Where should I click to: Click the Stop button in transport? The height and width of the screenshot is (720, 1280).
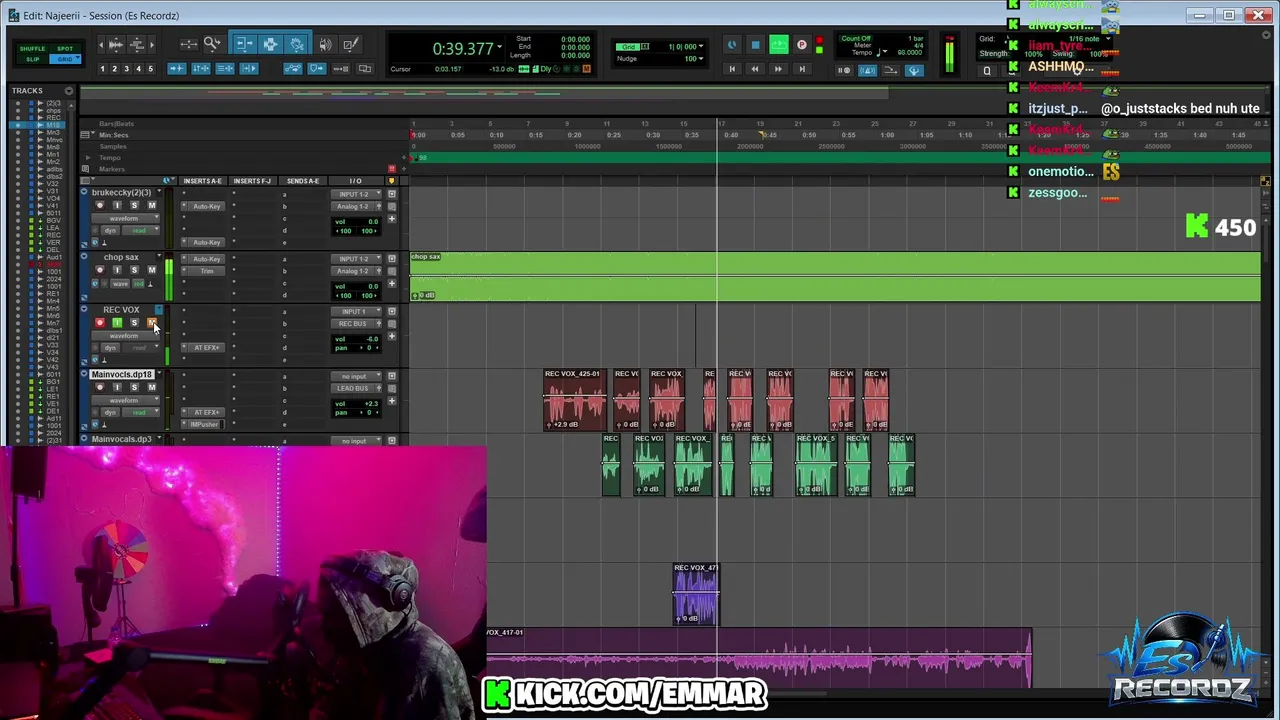coord(755,45)
